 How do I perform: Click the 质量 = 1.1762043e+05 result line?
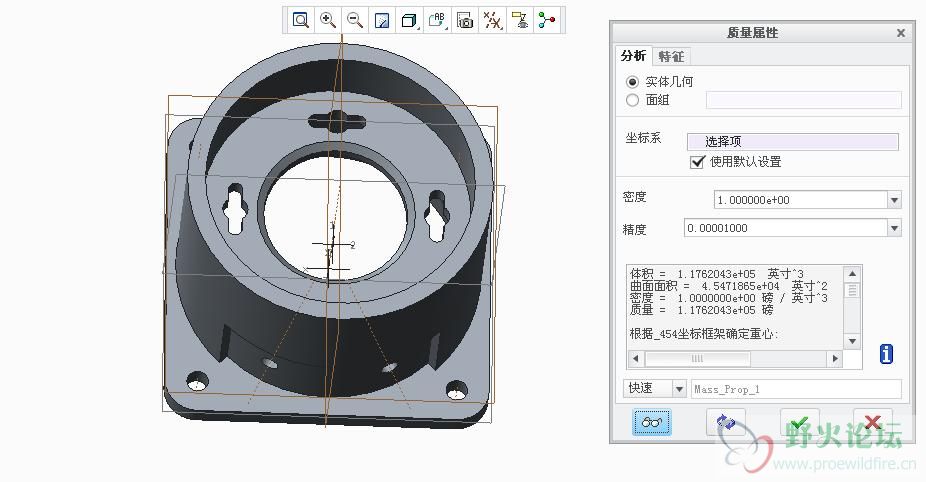pyautogui.click(x=701, y=310)
